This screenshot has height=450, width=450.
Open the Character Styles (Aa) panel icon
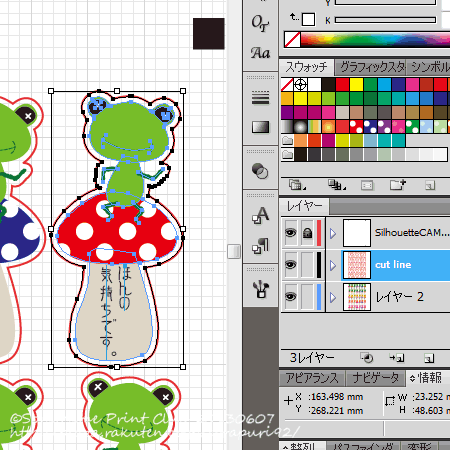[260, 53]
